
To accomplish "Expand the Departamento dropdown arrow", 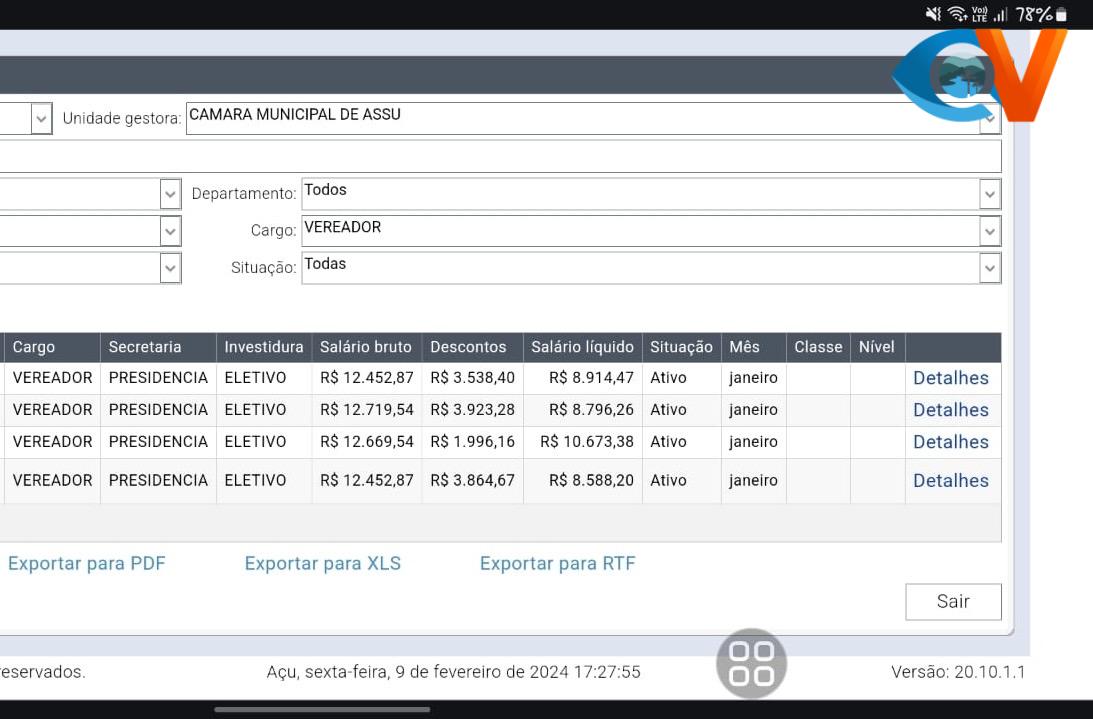I will click(989, 194).
